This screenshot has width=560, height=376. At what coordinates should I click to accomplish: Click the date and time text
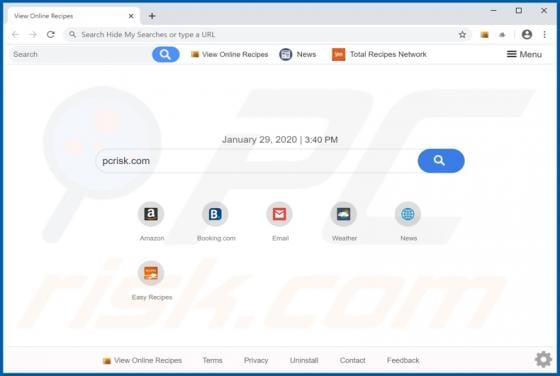click(x=280, y=140)
